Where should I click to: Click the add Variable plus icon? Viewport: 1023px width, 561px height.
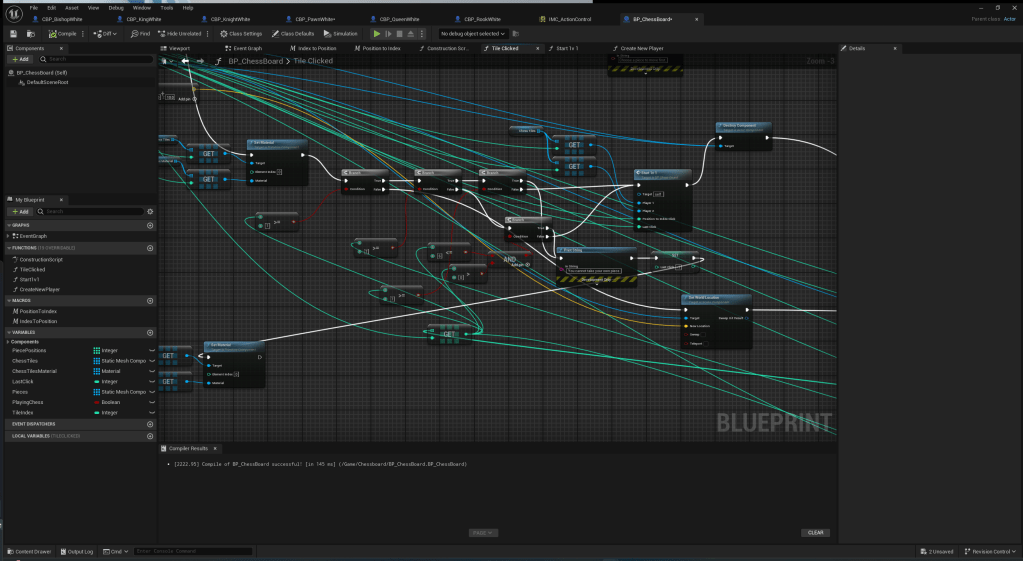click(150, 331)
